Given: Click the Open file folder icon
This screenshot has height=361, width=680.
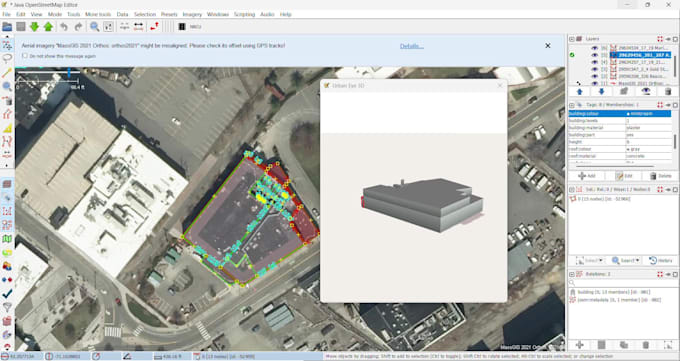Looking at the screenshot, I should pyautogui.click(x=7, y=26).
